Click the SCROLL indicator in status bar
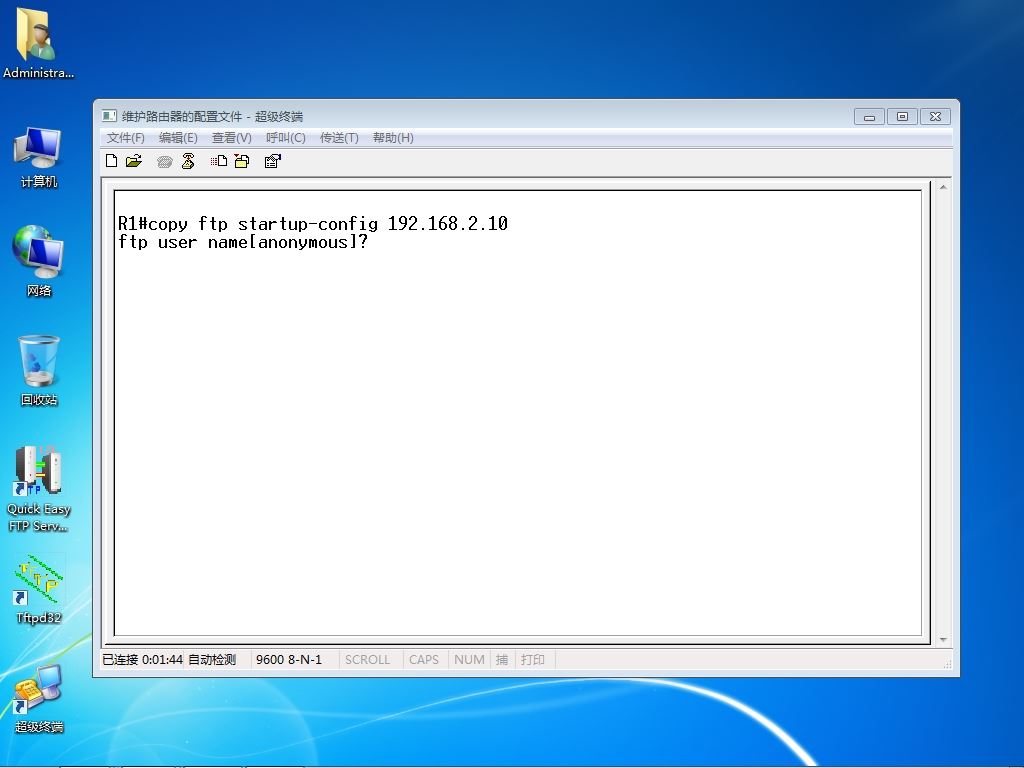Image resolution: width=1024 pixels, height=768 pixels. [x=367, y=660]
